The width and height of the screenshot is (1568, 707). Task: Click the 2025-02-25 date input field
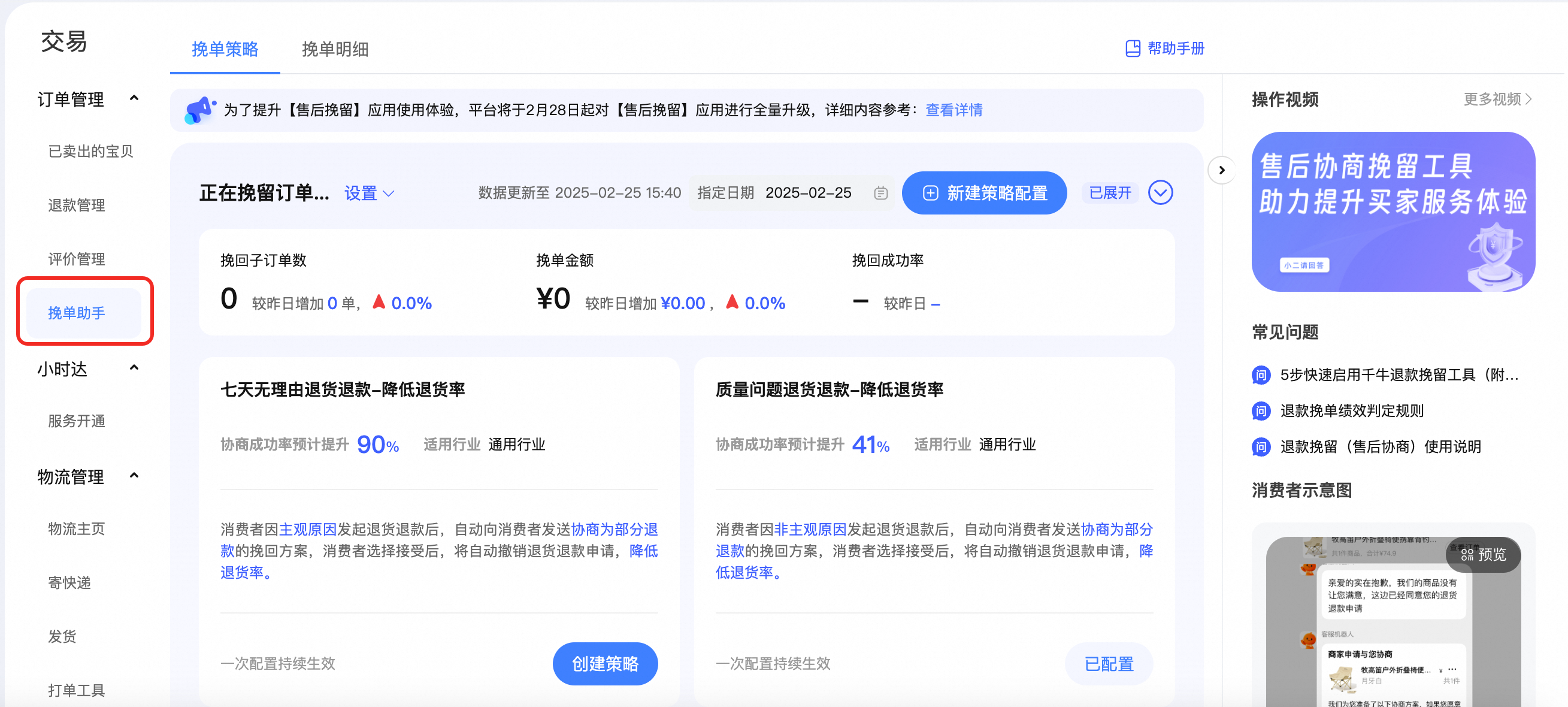(809, 192)
